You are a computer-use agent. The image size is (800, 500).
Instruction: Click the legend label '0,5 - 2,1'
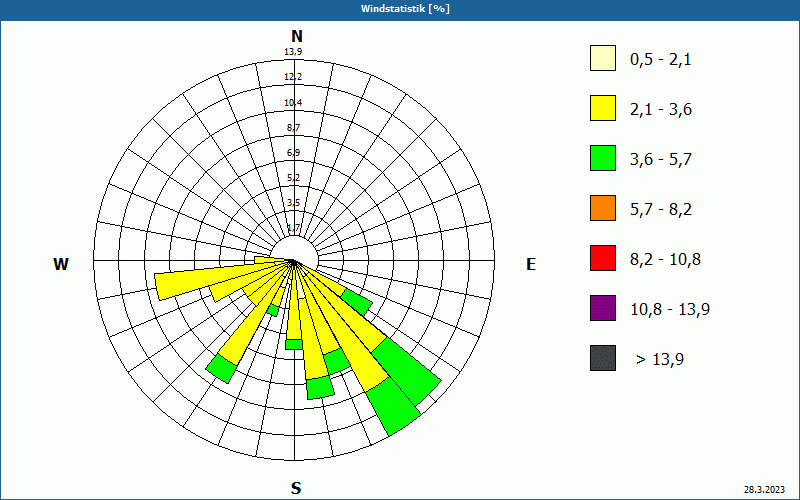[x=661, y=60]
